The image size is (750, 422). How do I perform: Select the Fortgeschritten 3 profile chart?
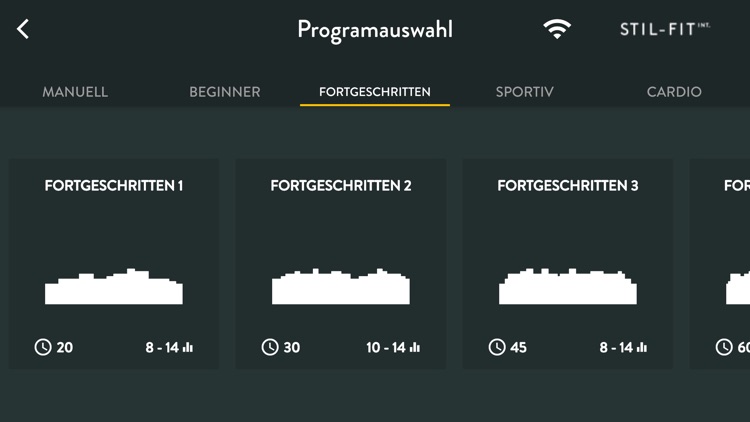tap(568, 286)
